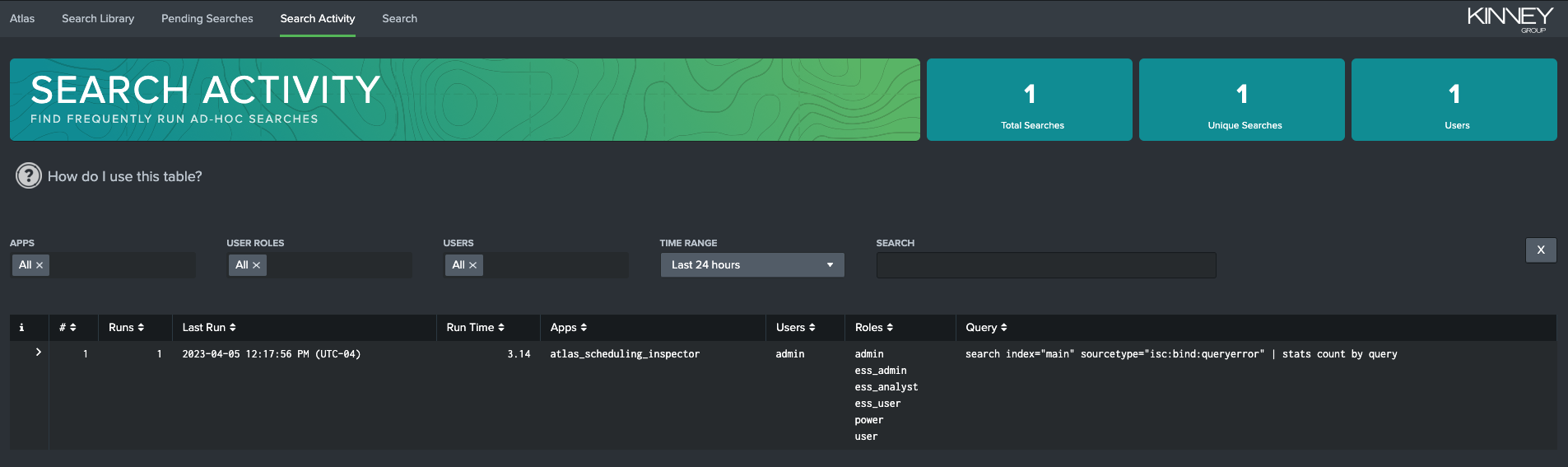The image size is (1568, 467).
Task: Click the admin value in Users column
Action: (790, 354)
